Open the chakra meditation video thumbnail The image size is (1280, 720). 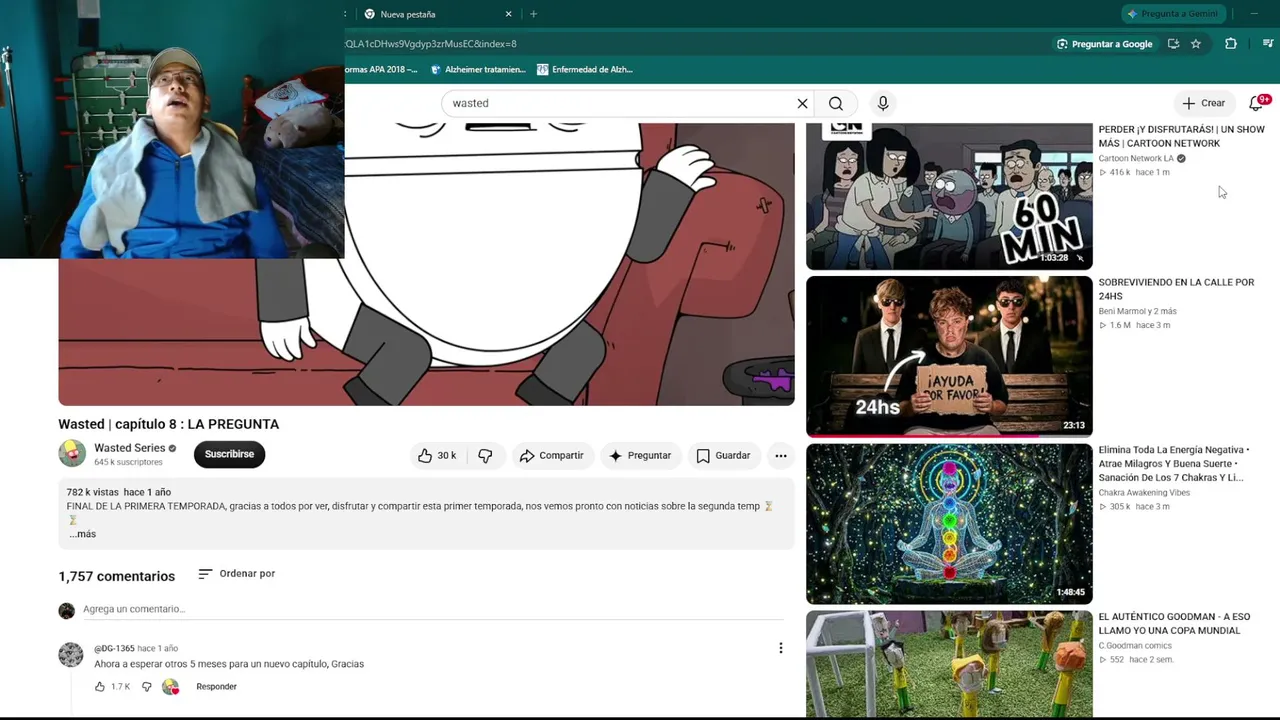pyautogui.click(x=949, y=524)
